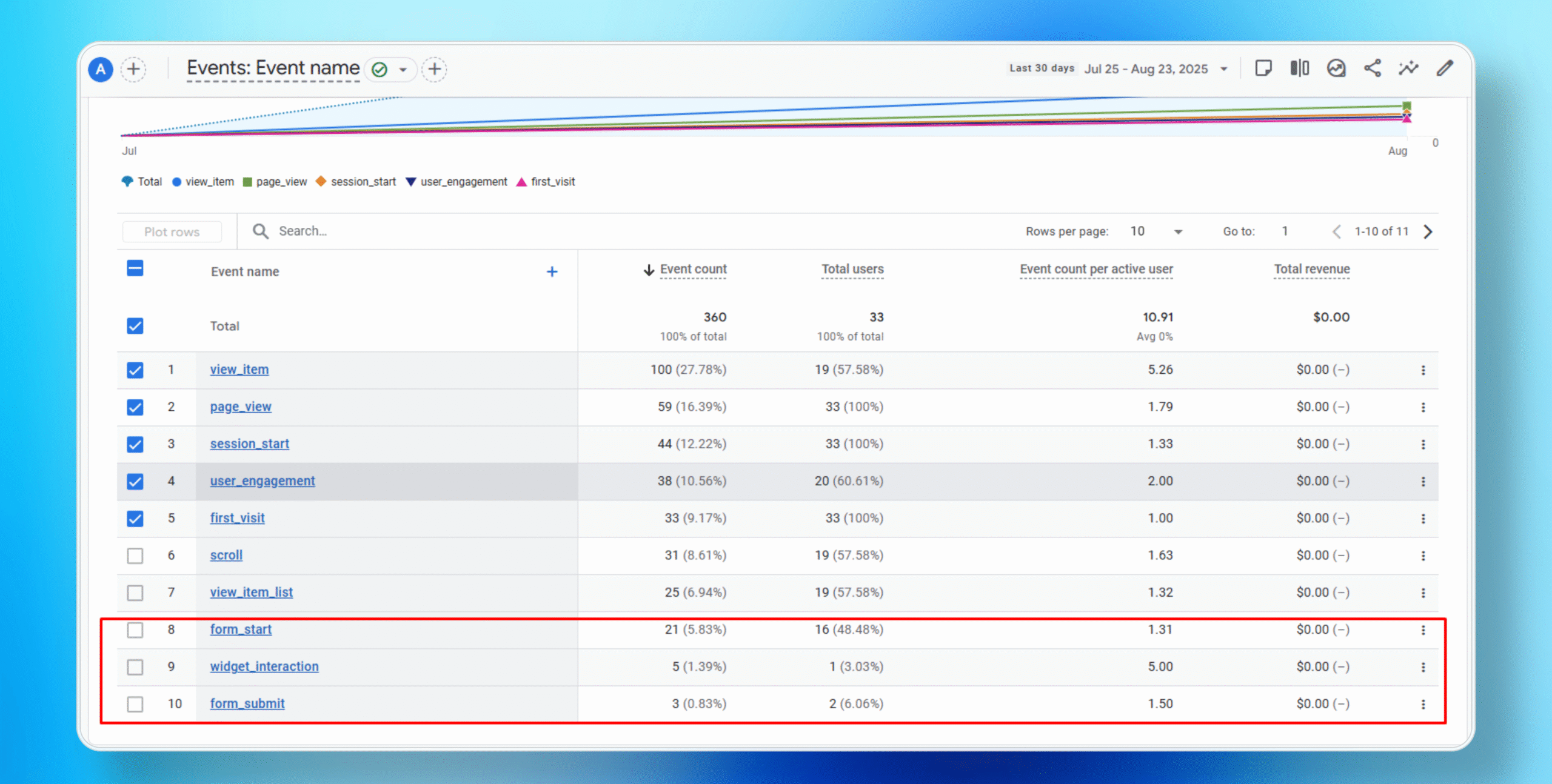This screenshot has height=784, width=1552.
Task: Open more options menu for session_start row
Action: 1423,444
